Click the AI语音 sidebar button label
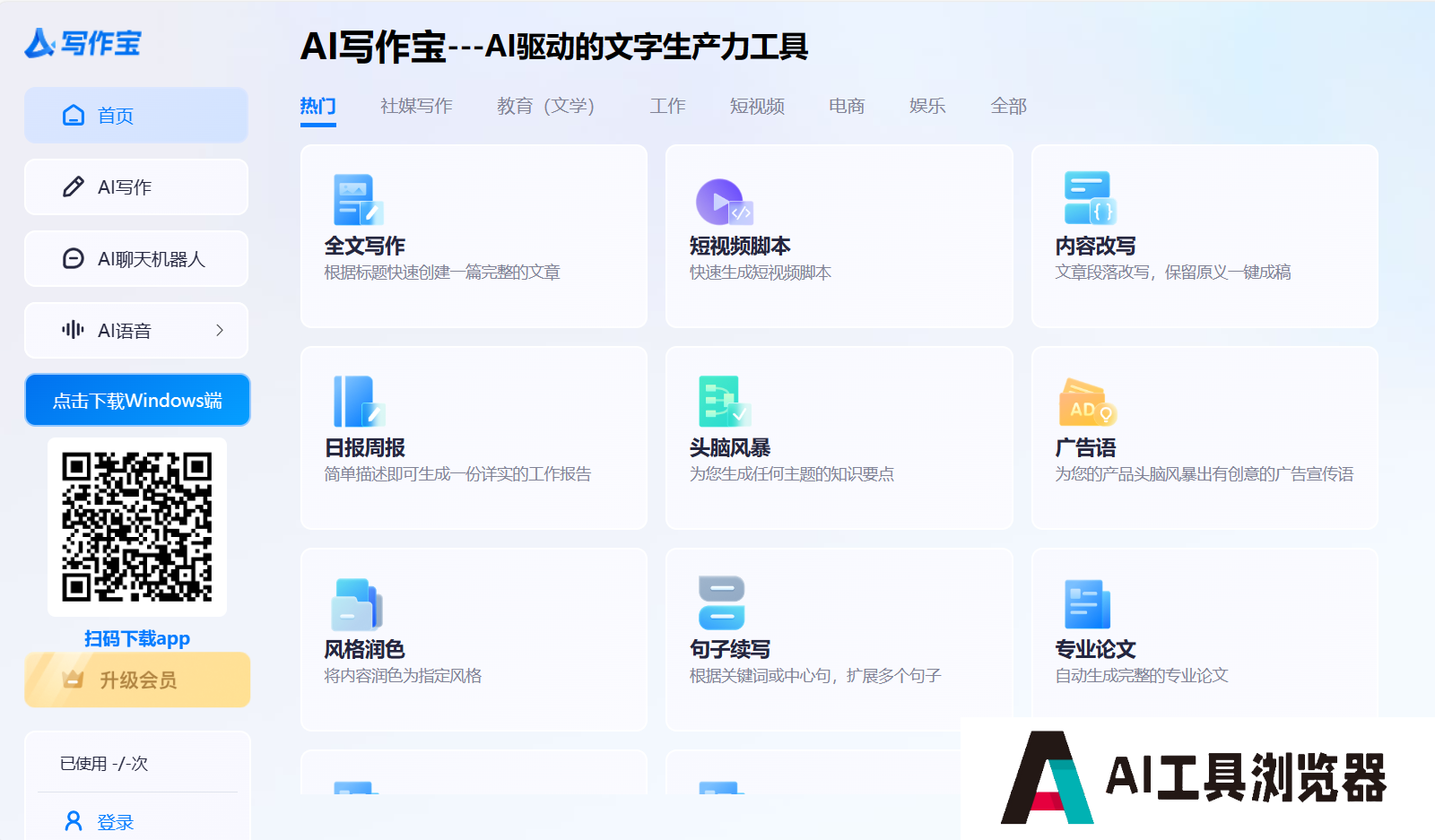The image size is (1435, 840). click(125, 331)
